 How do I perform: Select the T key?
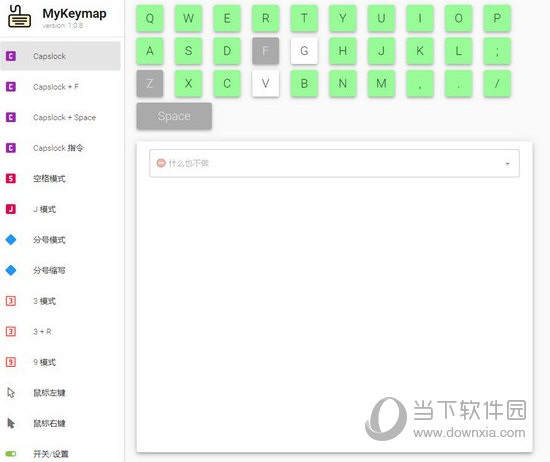point(304,18)
